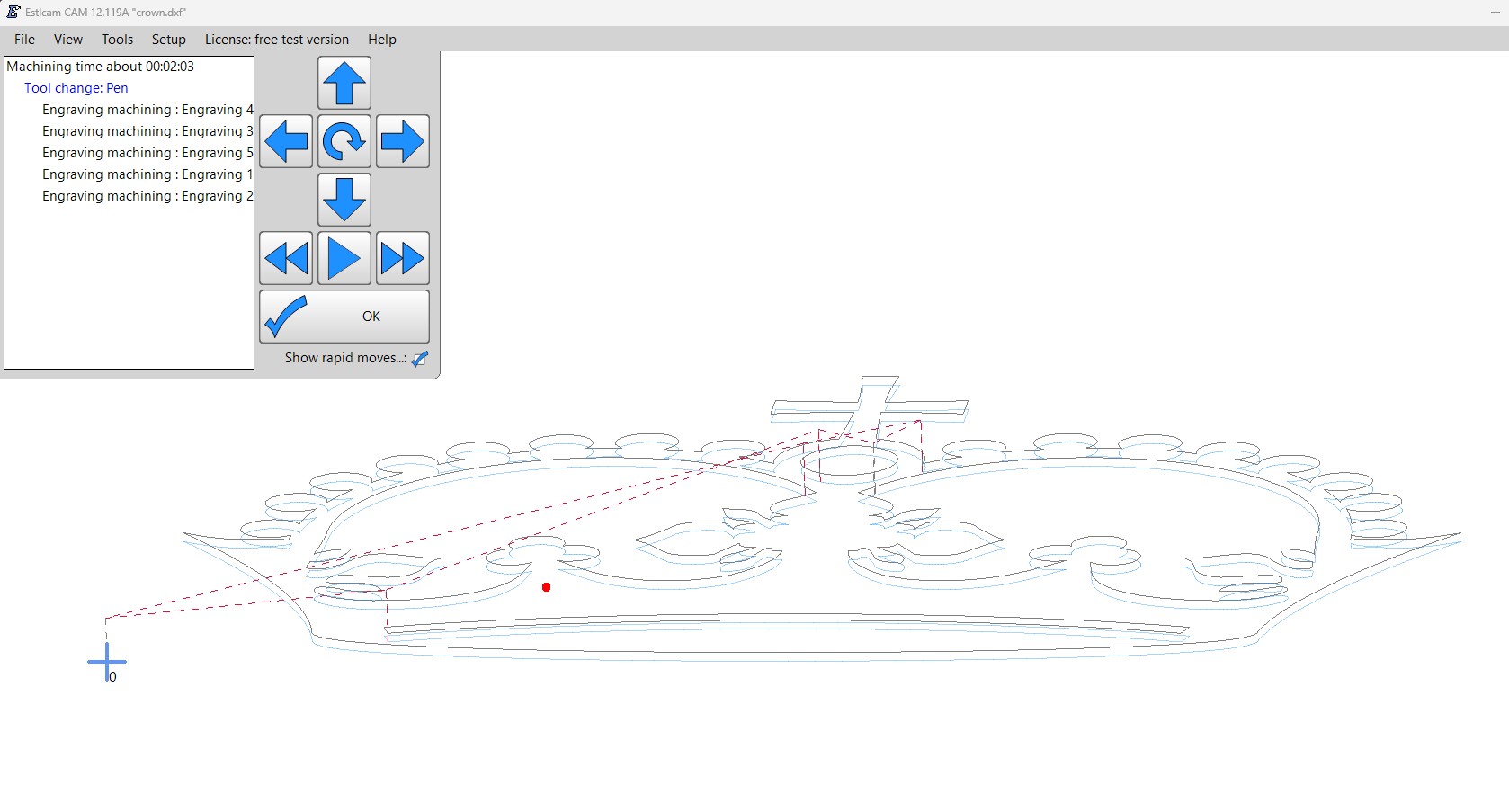
Task: Tilt view with the down arrow button
Action: (344, 200)
